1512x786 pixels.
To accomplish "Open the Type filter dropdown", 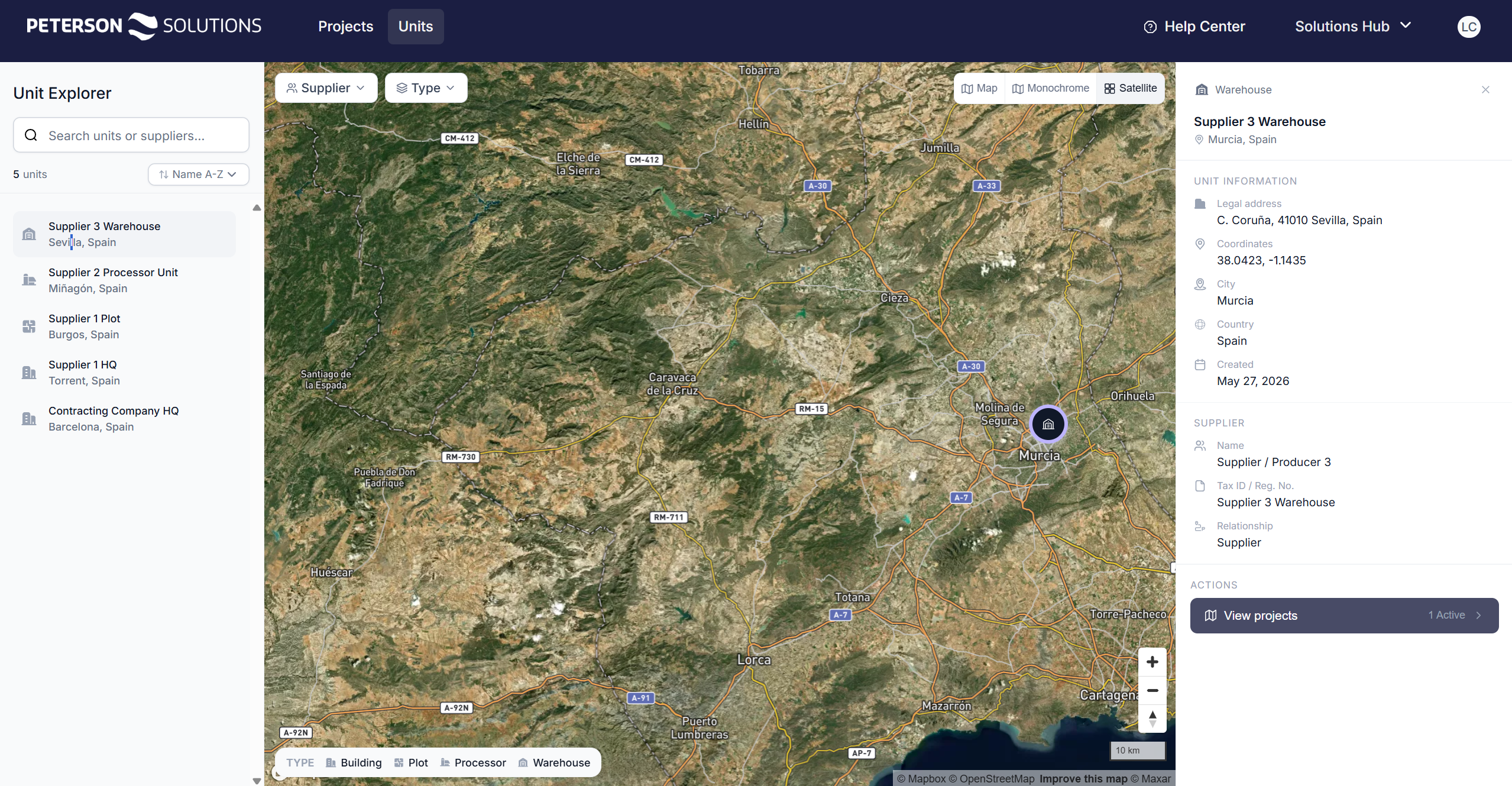I will [x=426, y=88].
